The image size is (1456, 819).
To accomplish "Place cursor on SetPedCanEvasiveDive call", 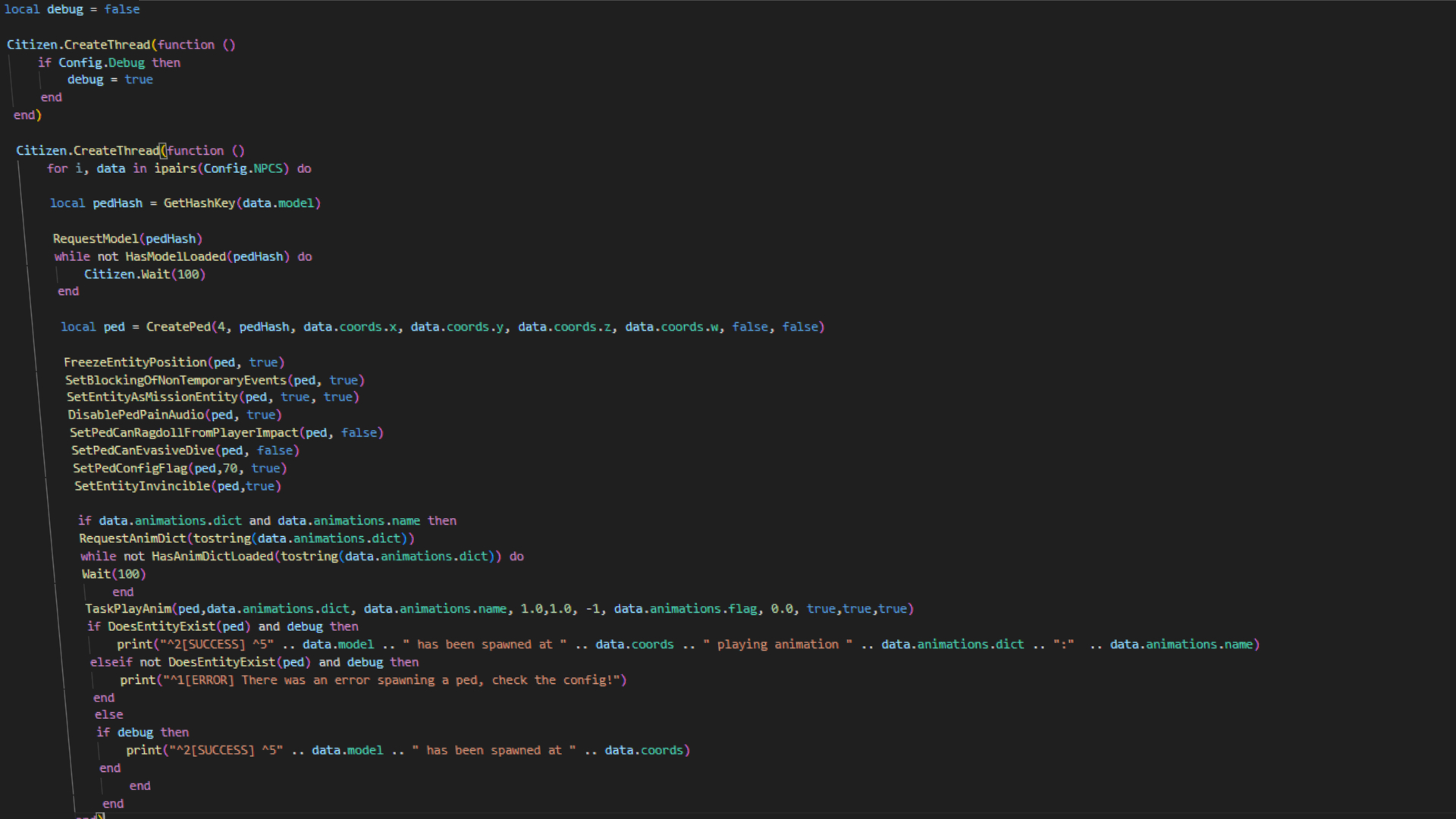I will coord(143,450).
